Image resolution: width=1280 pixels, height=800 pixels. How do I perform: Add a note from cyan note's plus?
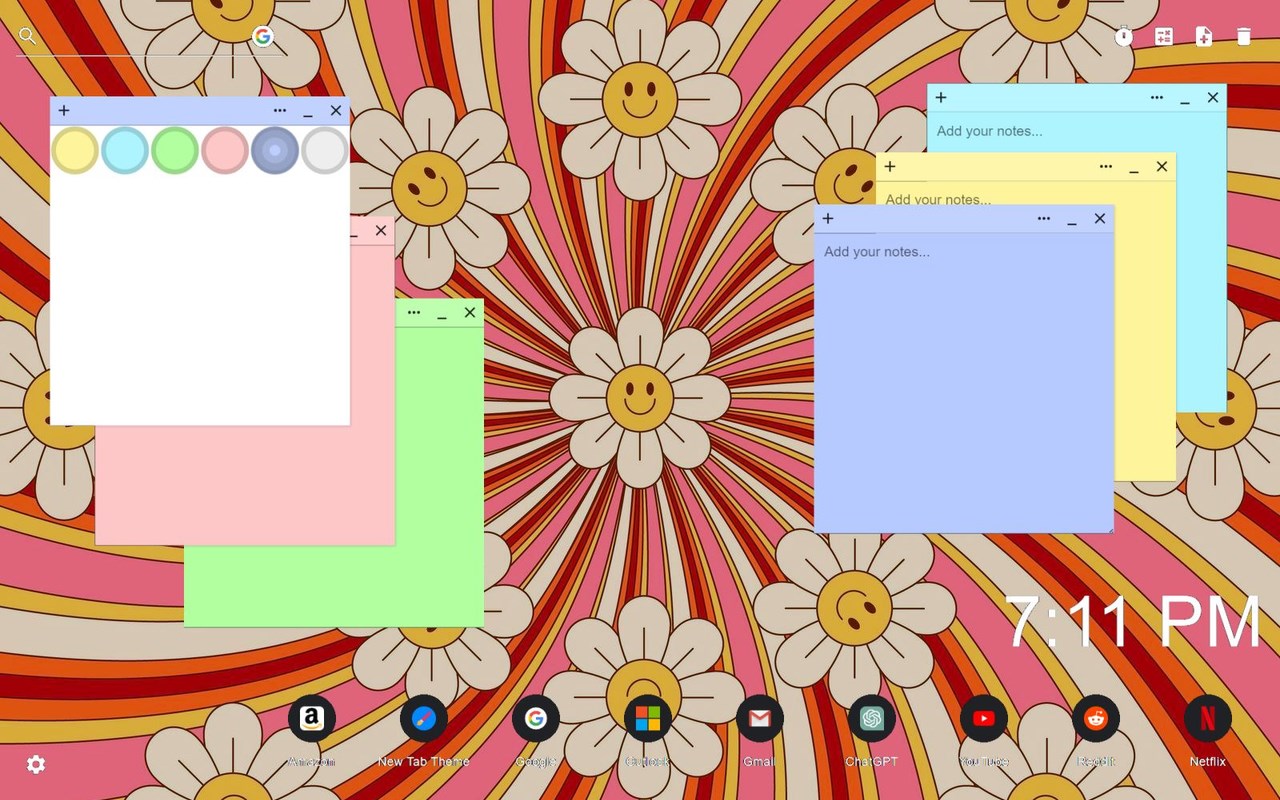click(941, 98)
